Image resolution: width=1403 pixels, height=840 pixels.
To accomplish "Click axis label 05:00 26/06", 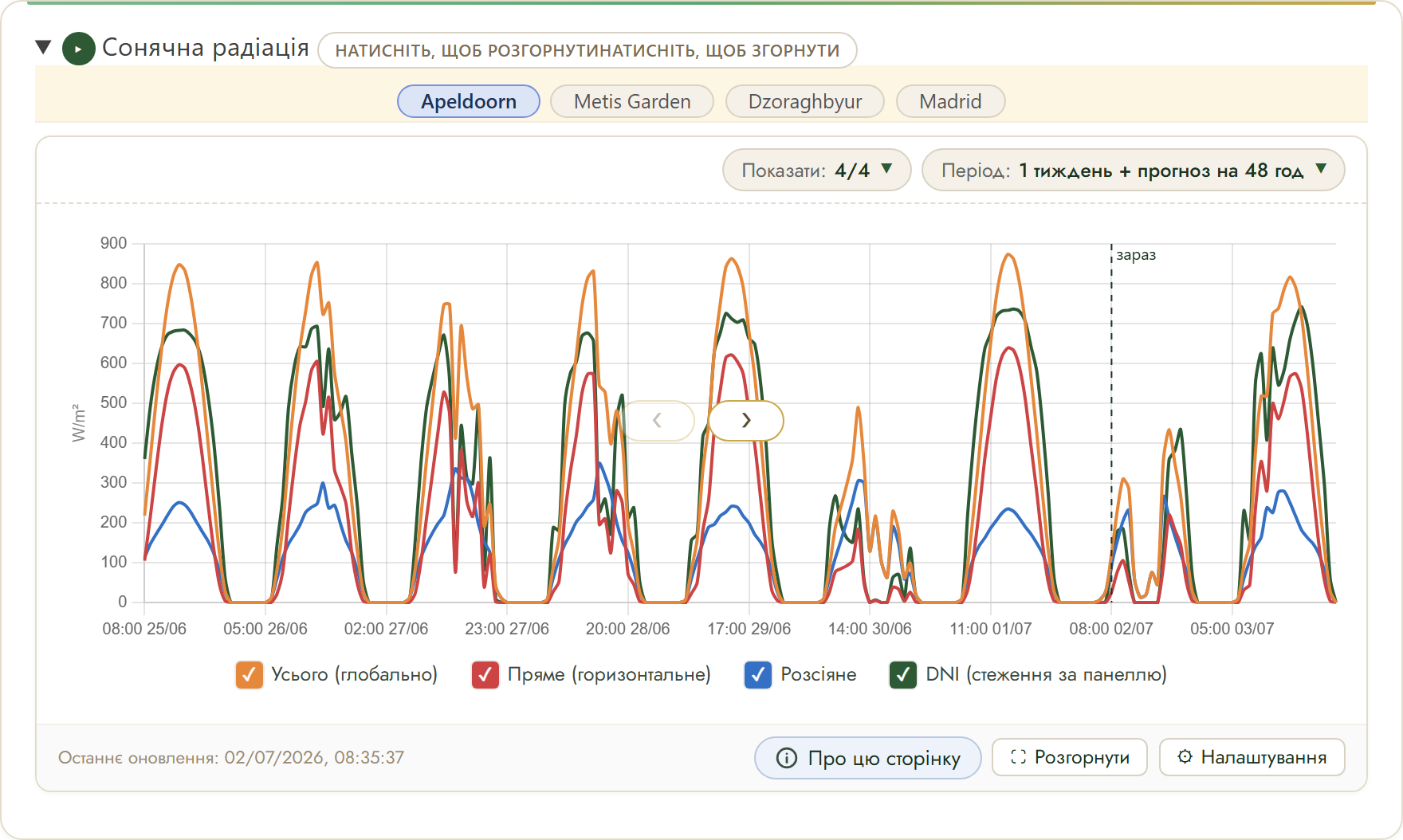I will pyautogui.click(x=265, y=629).
